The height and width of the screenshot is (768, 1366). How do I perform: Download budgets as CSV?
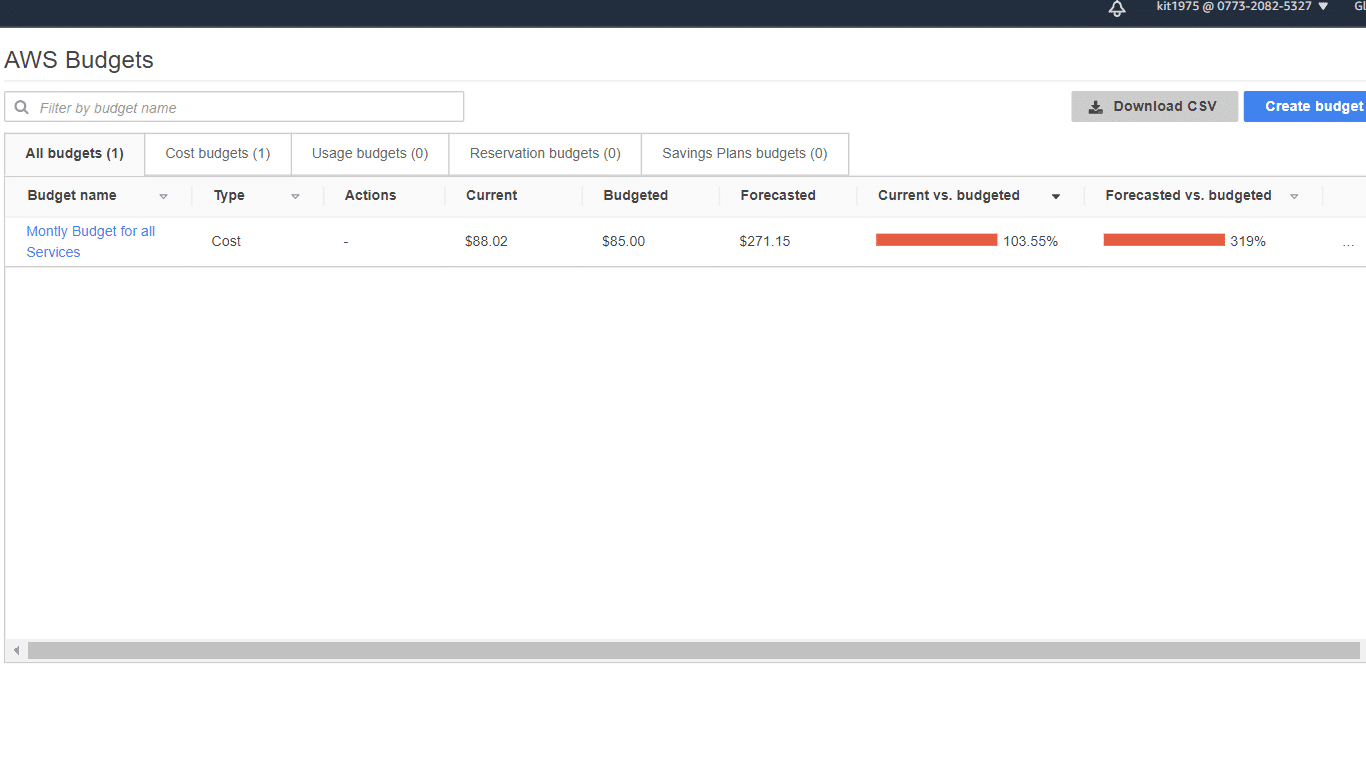[x=1155, y=106]
